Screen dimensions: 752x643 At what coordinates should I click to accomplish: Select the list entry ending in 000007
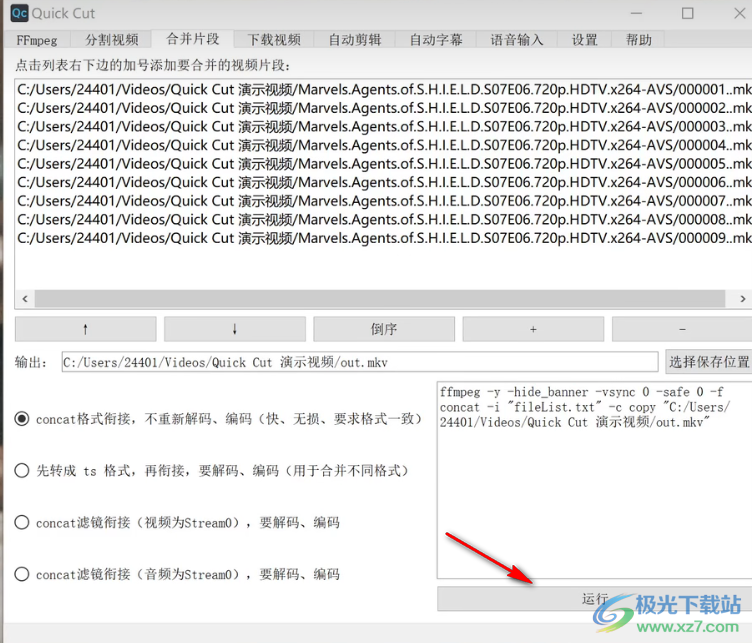coord(384,201)
